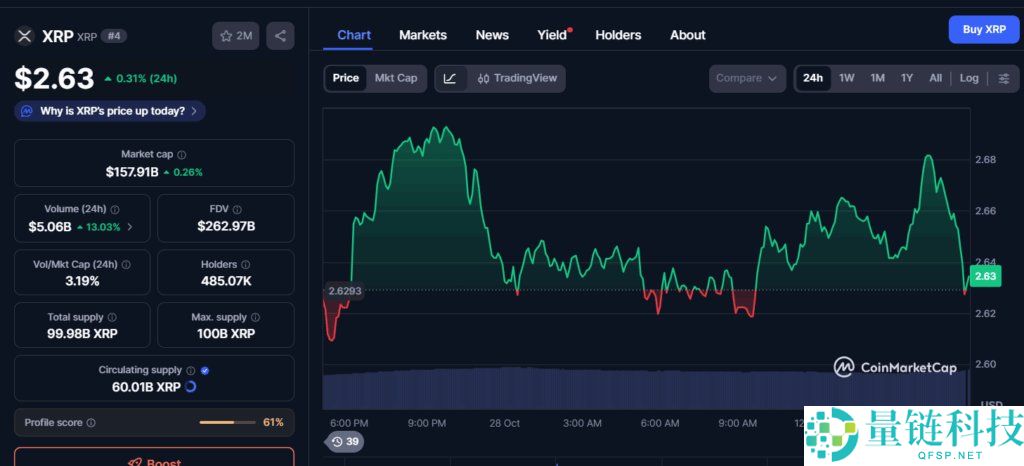Screen dimensions: 1024x466
Task: Click the 61% profile score value
Action: pos(273,423)
